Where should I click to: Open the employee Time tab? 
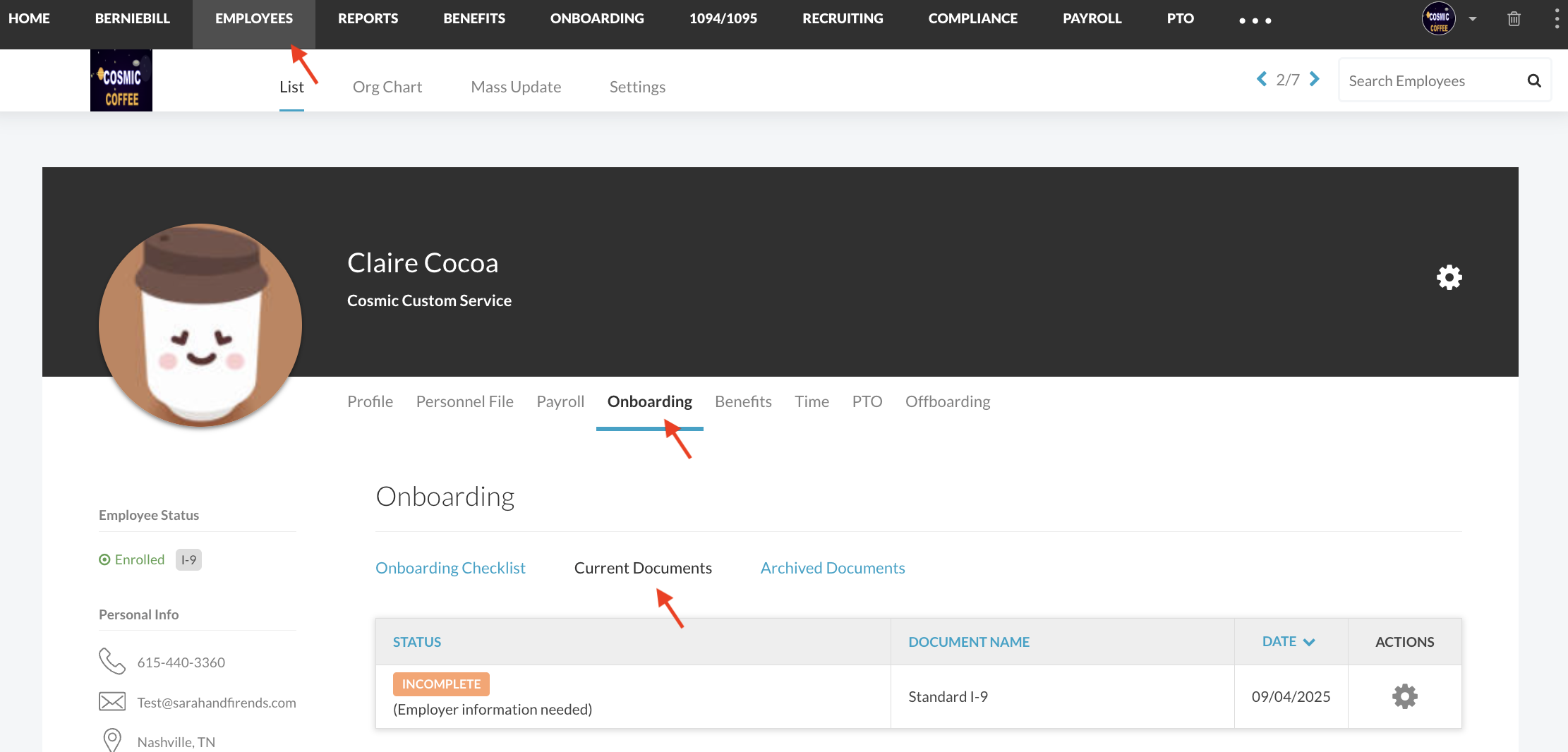click(x=812, y=401)
